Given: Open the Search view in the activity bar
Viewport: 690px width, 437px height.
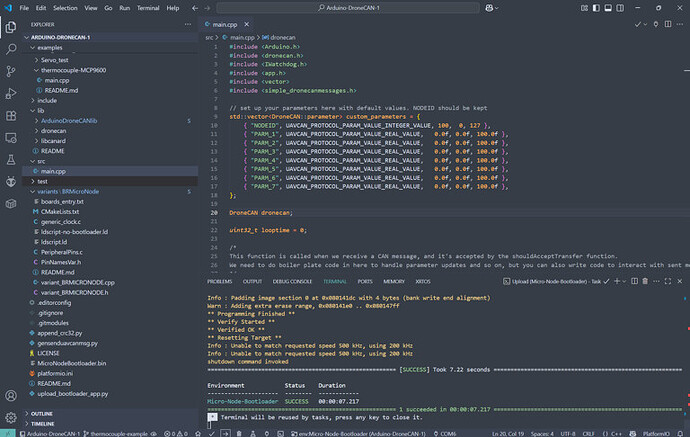Looking at the screenshot, I should (11, 49).
